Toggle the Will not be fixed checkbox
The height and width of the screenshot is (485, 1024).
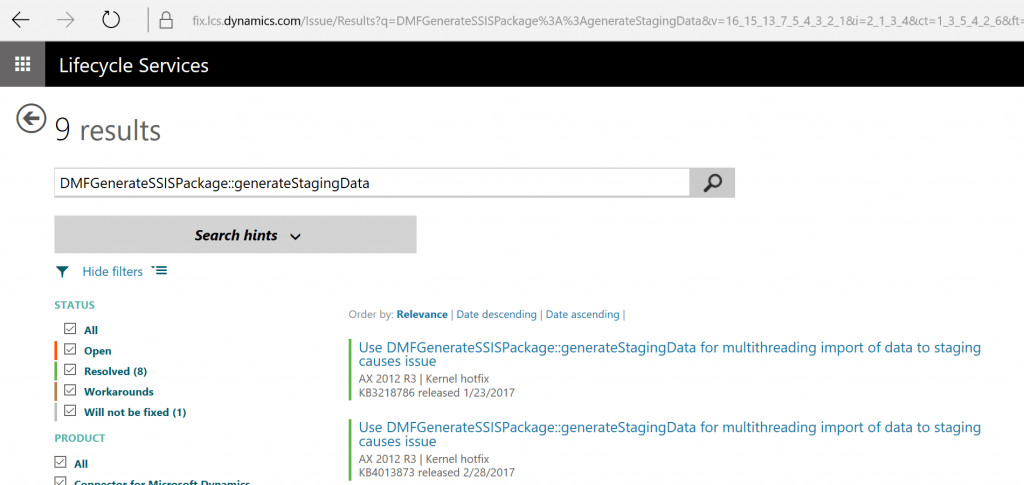[71, 411]
